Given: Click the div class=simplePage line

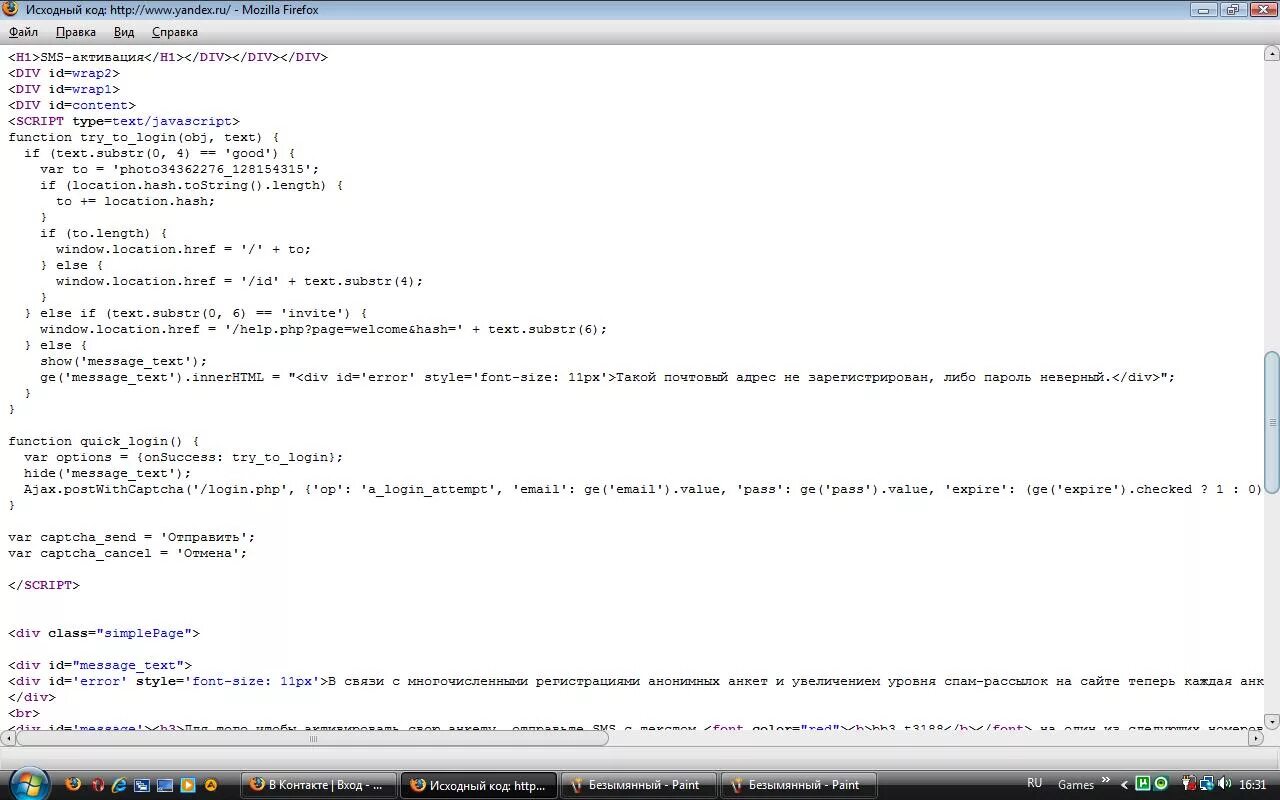Looking at the screenshot, I should 104,633.
